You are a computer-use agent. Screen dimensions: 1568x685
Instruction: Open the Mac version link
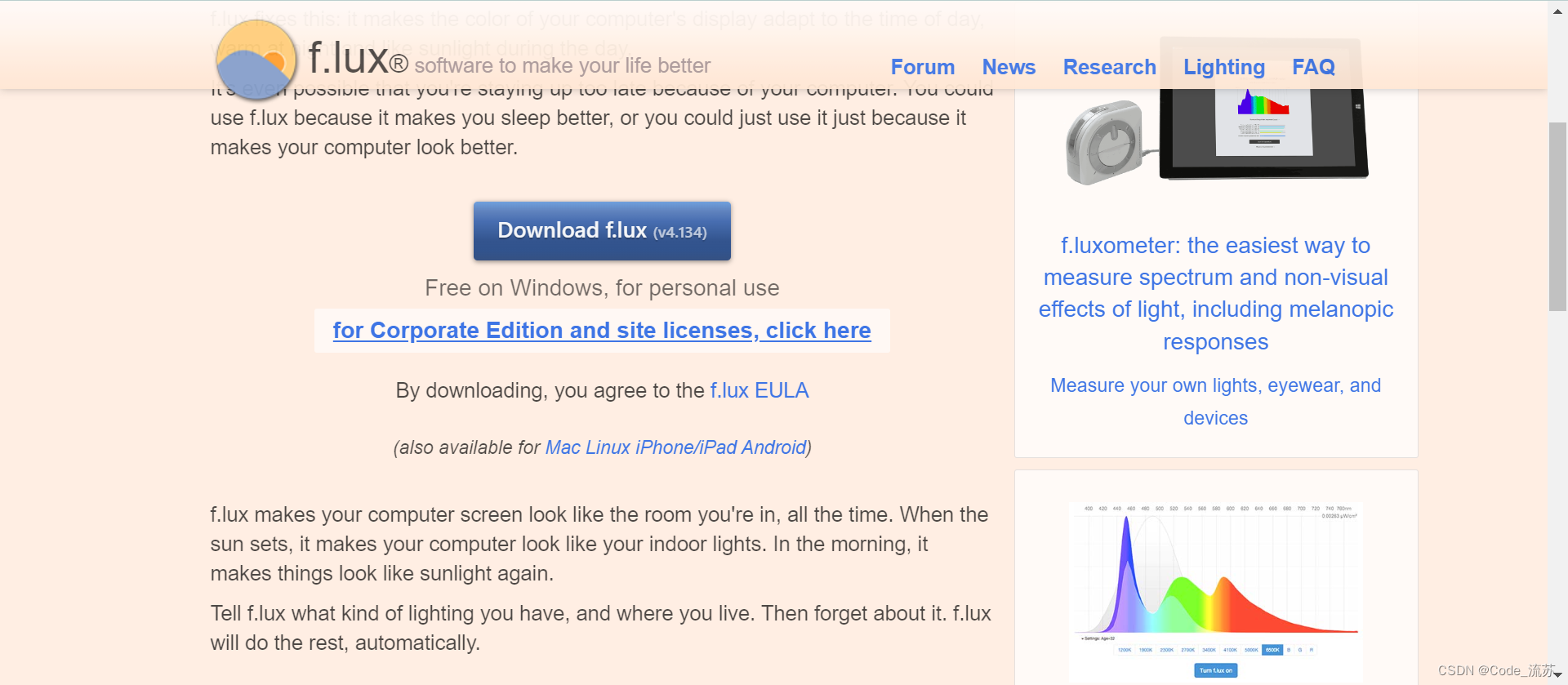click(x=563, y=447)
